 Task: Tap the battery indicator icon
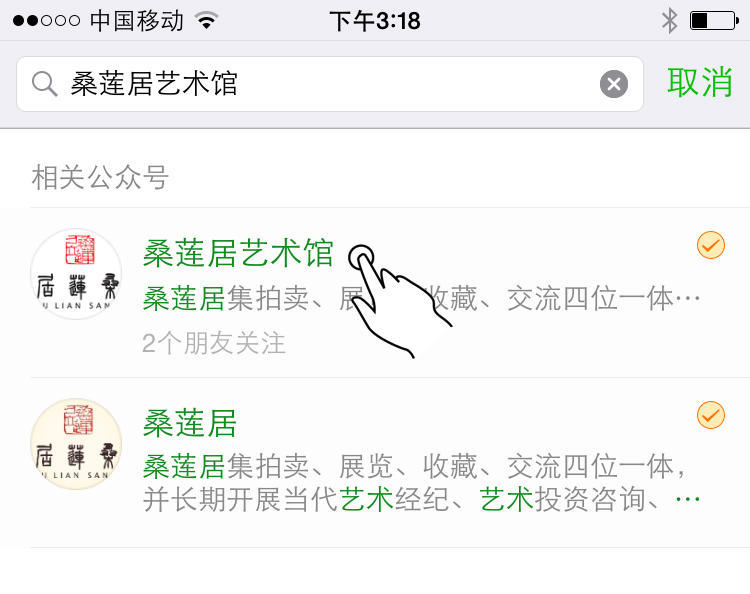715,21
